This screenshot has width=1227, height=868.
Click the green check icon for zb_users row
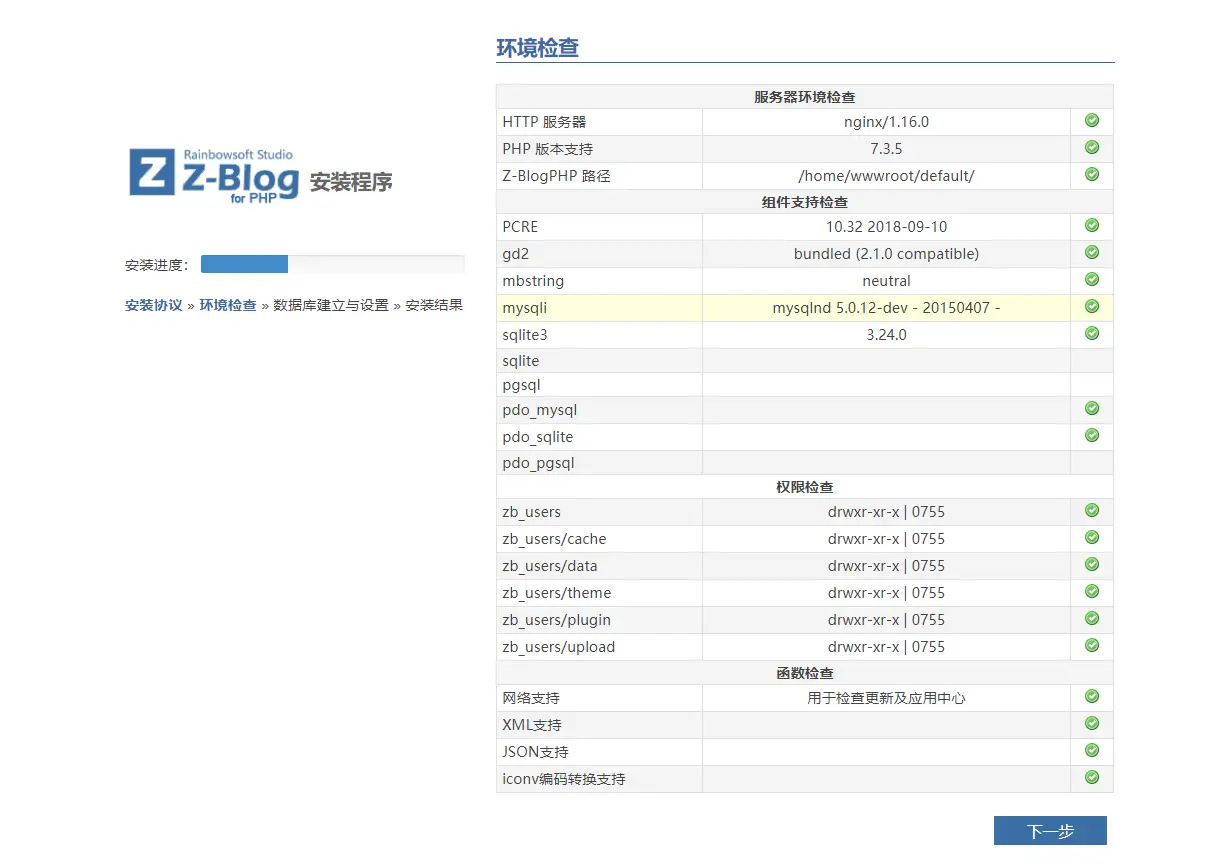[1092, 510]
